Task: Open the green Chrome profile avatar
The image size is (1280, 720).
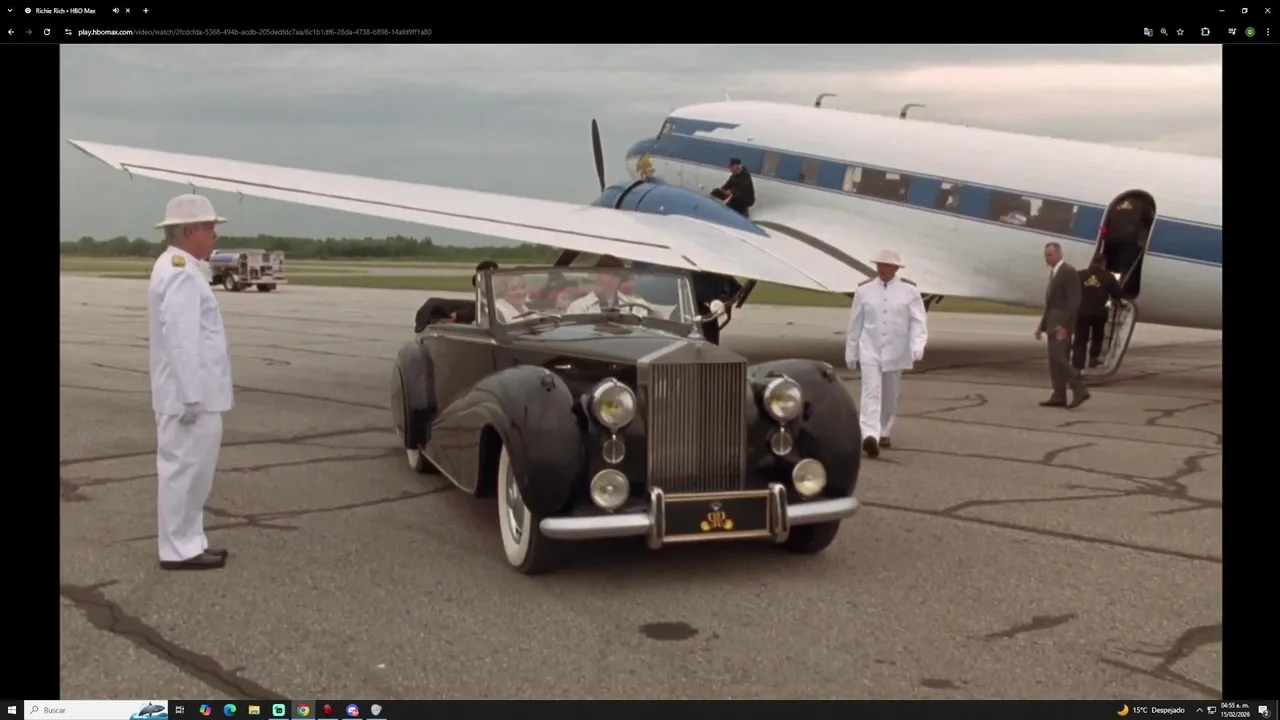Action: [1250, 32]
